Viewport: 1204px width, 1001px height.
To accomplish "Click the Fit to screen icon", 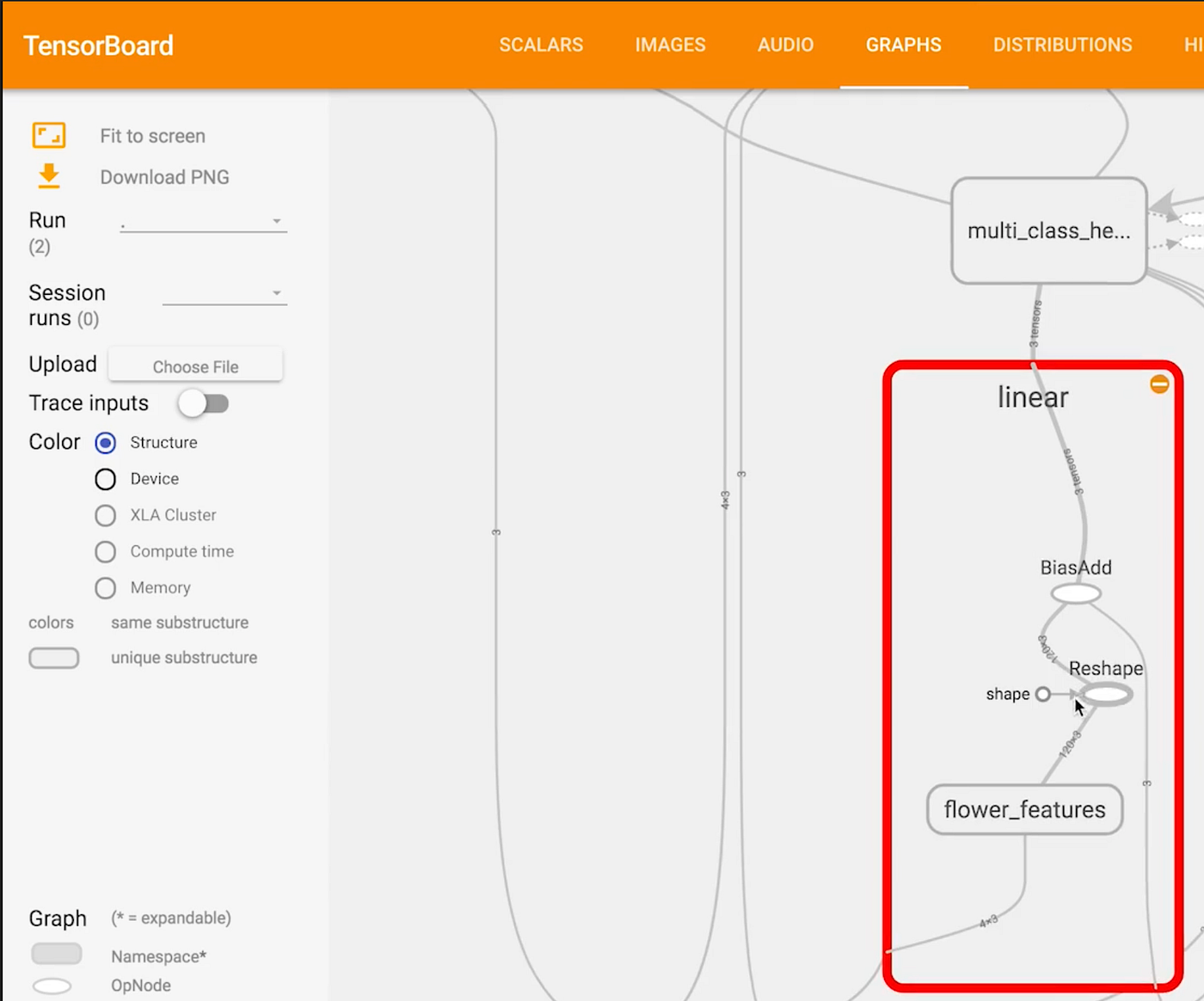I will click(48, 135).
